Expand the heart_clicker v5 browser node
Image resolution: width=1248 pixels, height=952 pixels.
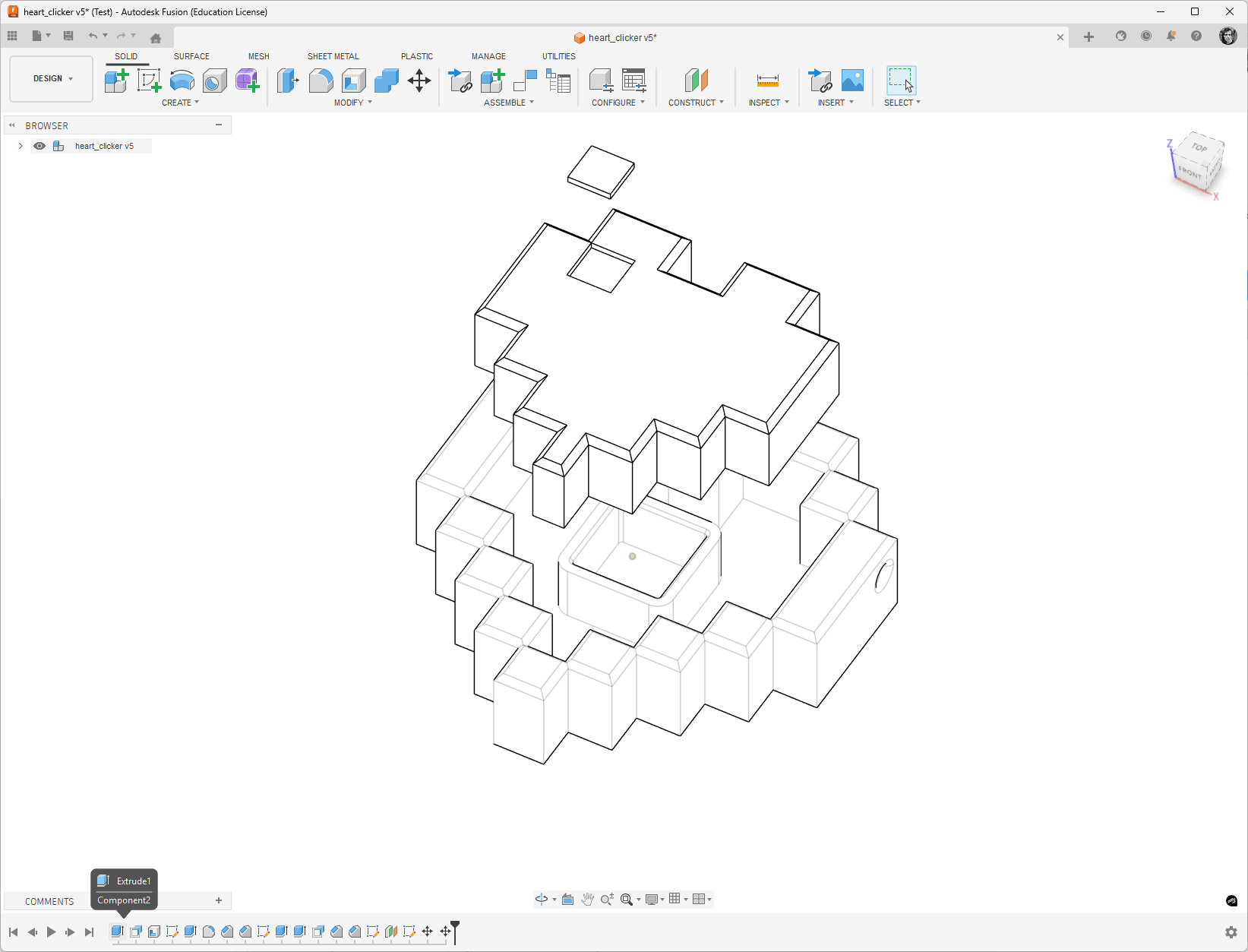21,146
